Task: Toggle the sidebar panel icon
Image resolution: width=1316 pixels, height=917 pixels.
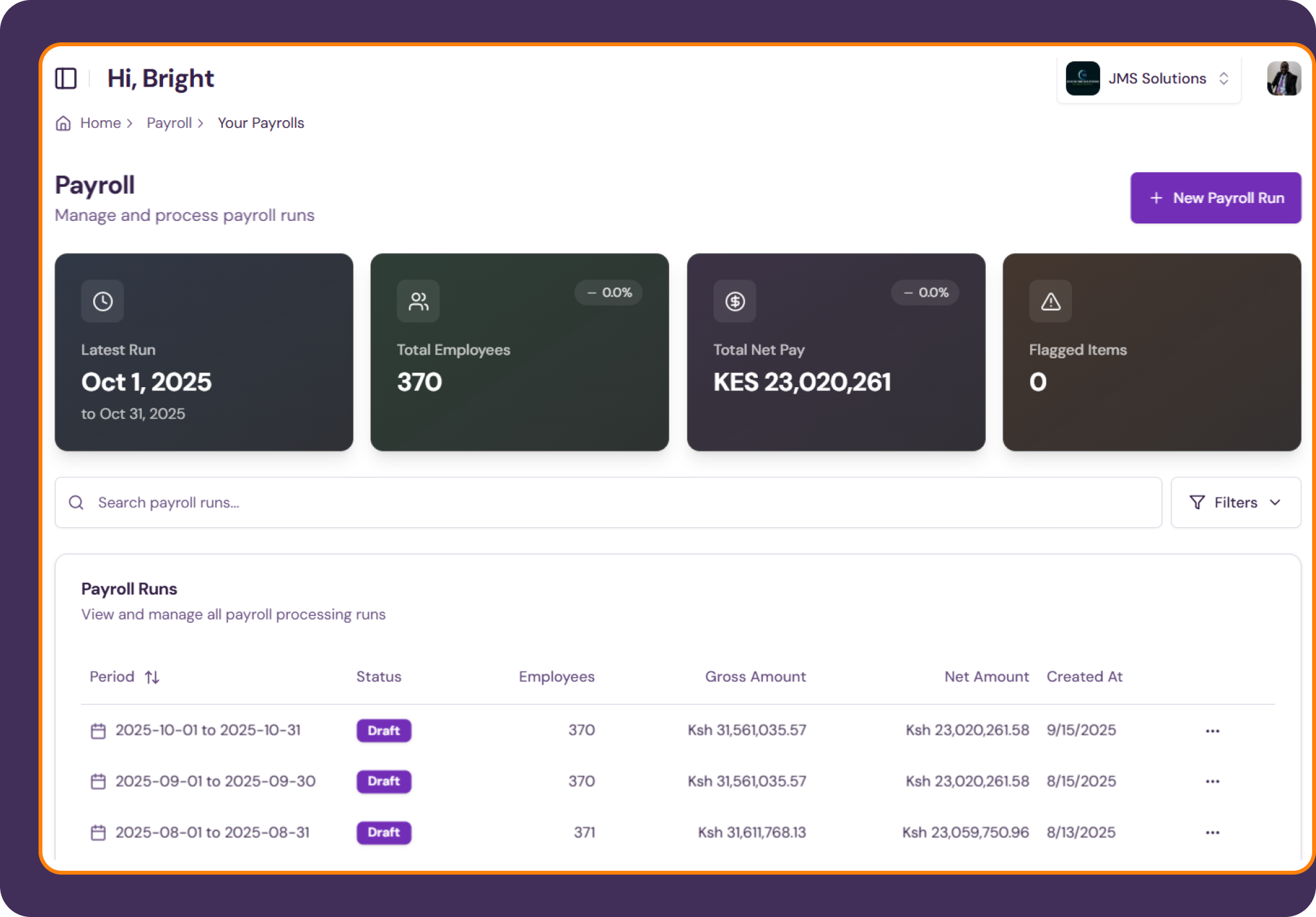Action: (66, 78)
